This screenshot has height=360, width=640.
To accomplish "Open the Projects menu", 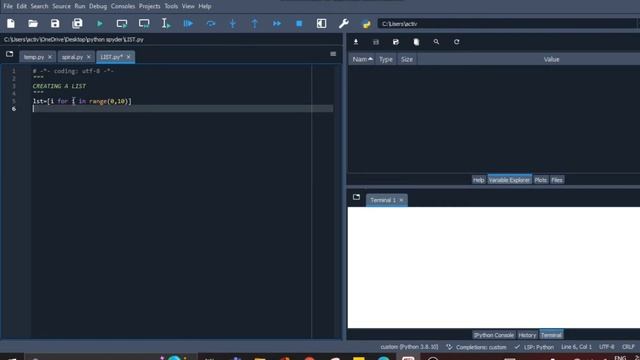I will 149,6.
